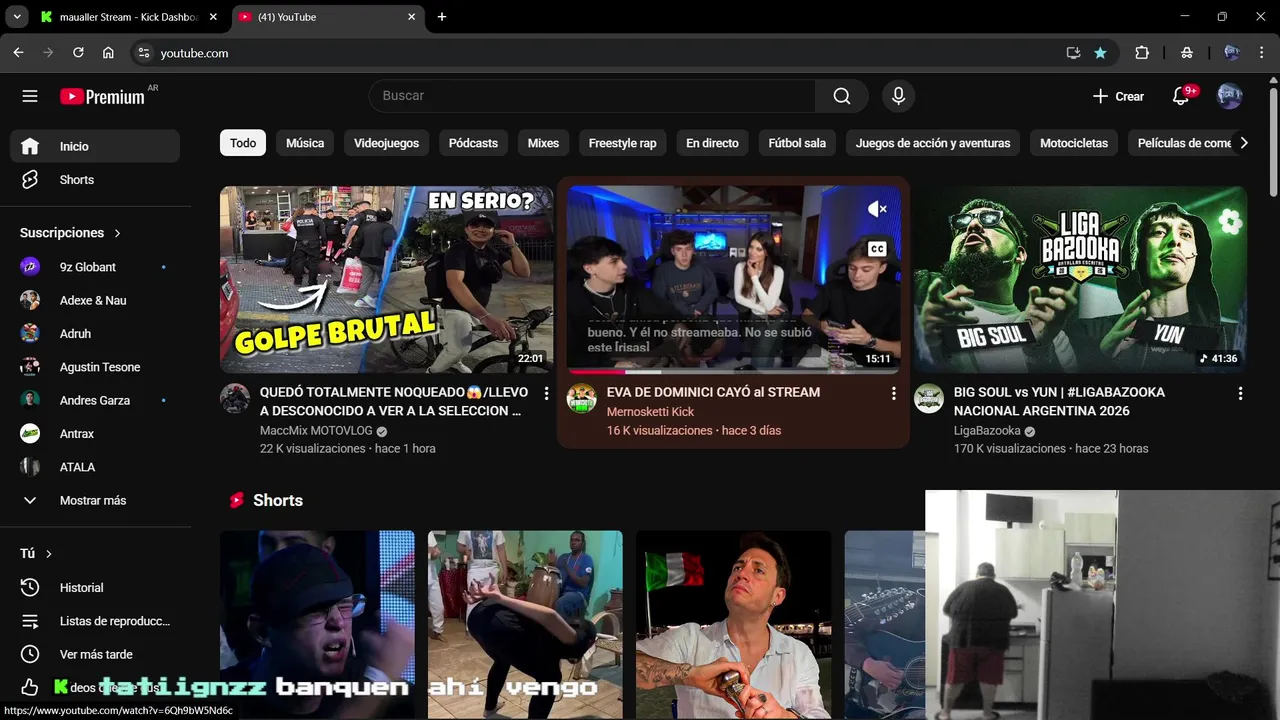Start voice search with the microphone
Image resolution: width=1280 pixels, height=720 pixels.
click(x=898, y=96)
